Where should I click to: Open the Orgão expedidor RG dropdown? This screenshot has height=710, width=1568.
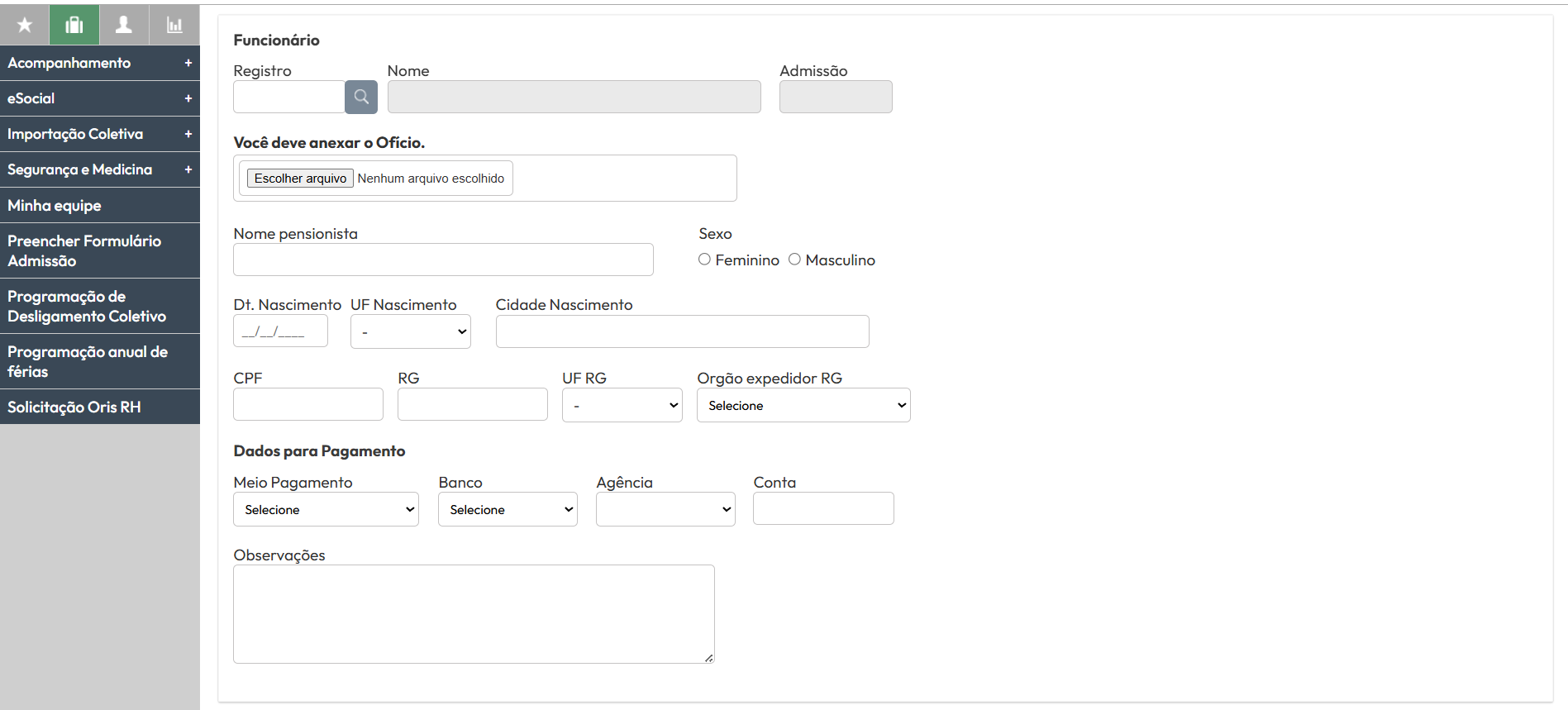[803, 405]
